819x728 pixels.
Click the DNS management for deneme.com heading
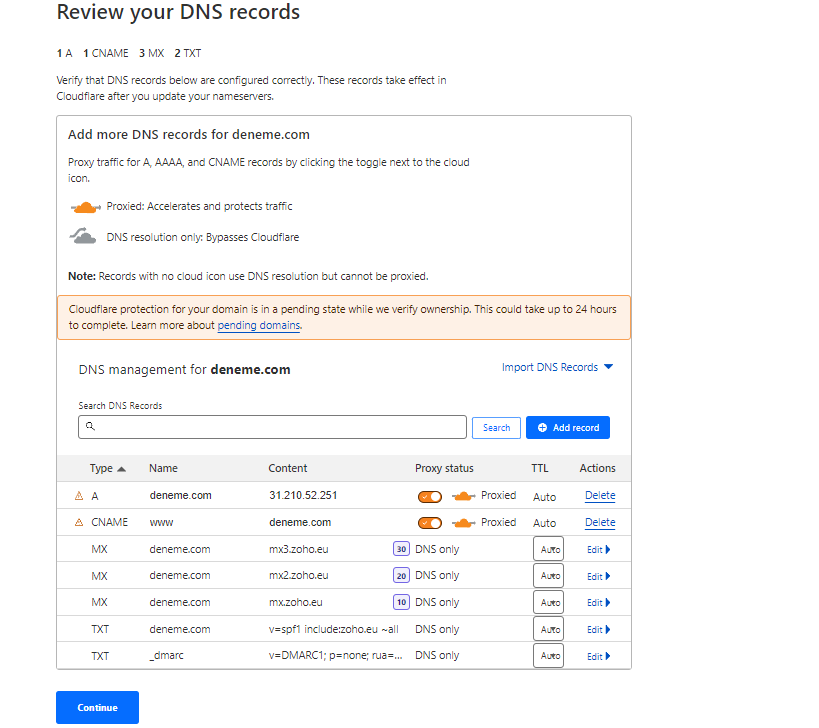tap(184, 370)
